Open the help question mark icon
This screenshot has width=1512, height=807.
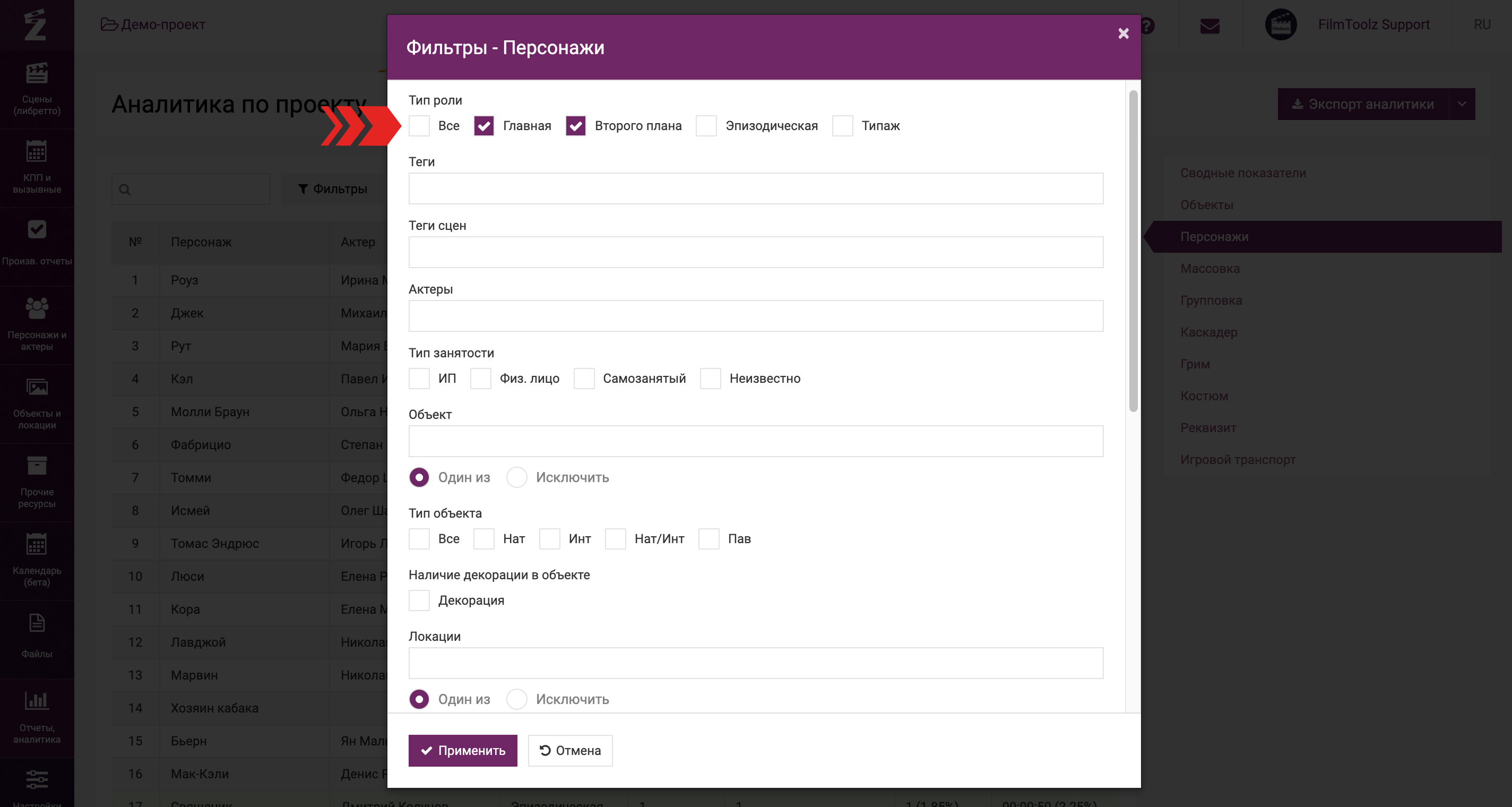pyautogui.click(x=1147, y=26)
